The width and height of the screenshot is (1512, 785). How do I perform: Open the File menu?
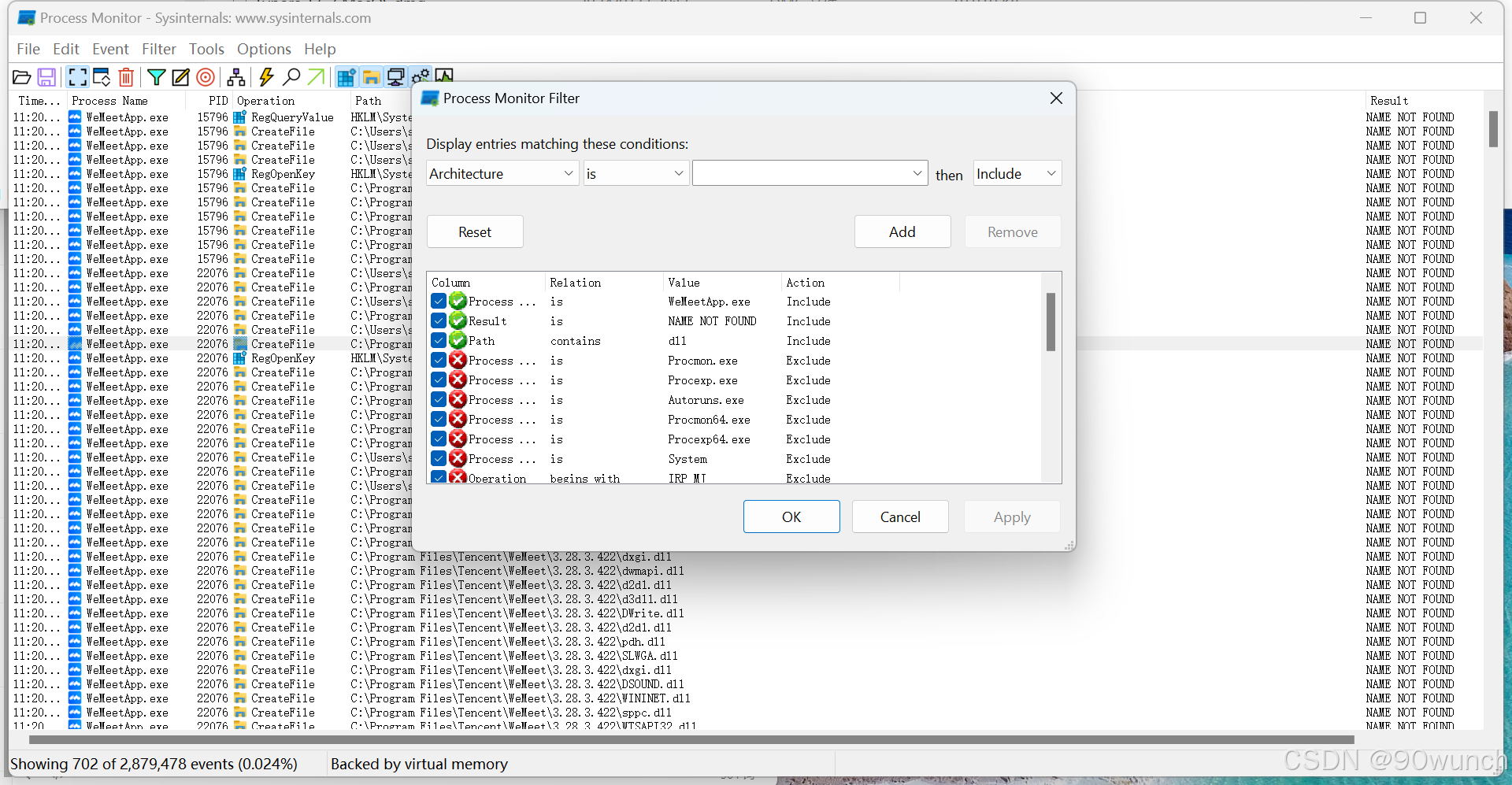point(28,49)
